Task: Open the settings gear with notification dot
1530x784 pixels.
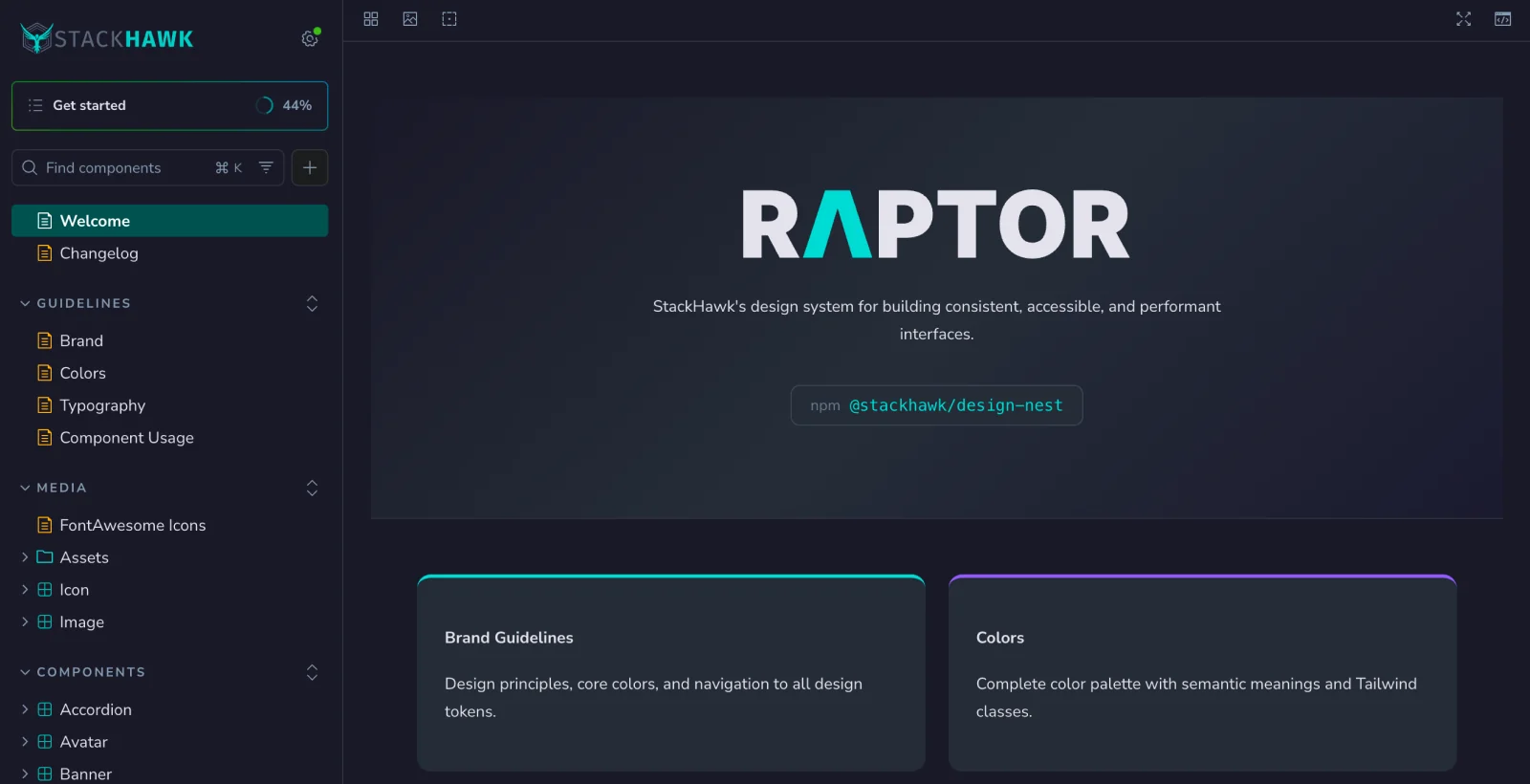Action: (310, 38)
